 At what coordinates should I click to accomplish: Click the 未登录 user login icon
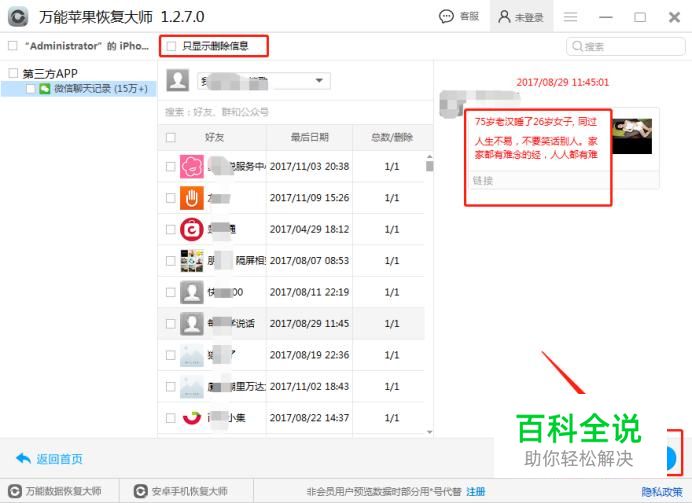[504, 17]
